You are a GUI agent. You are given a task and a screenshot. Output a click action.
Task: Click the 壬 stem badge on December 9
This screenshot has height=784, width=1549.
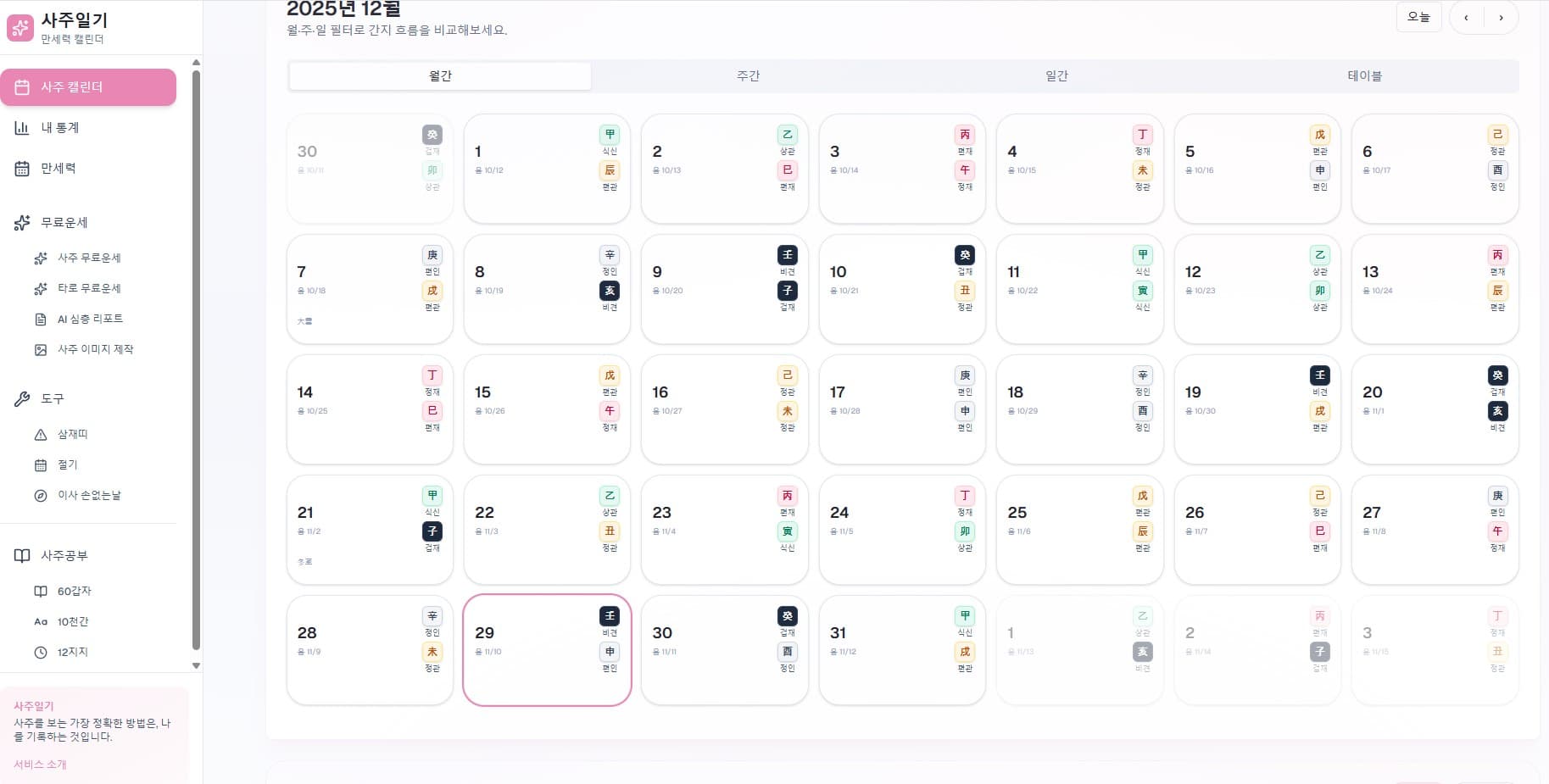coord(787,255)
